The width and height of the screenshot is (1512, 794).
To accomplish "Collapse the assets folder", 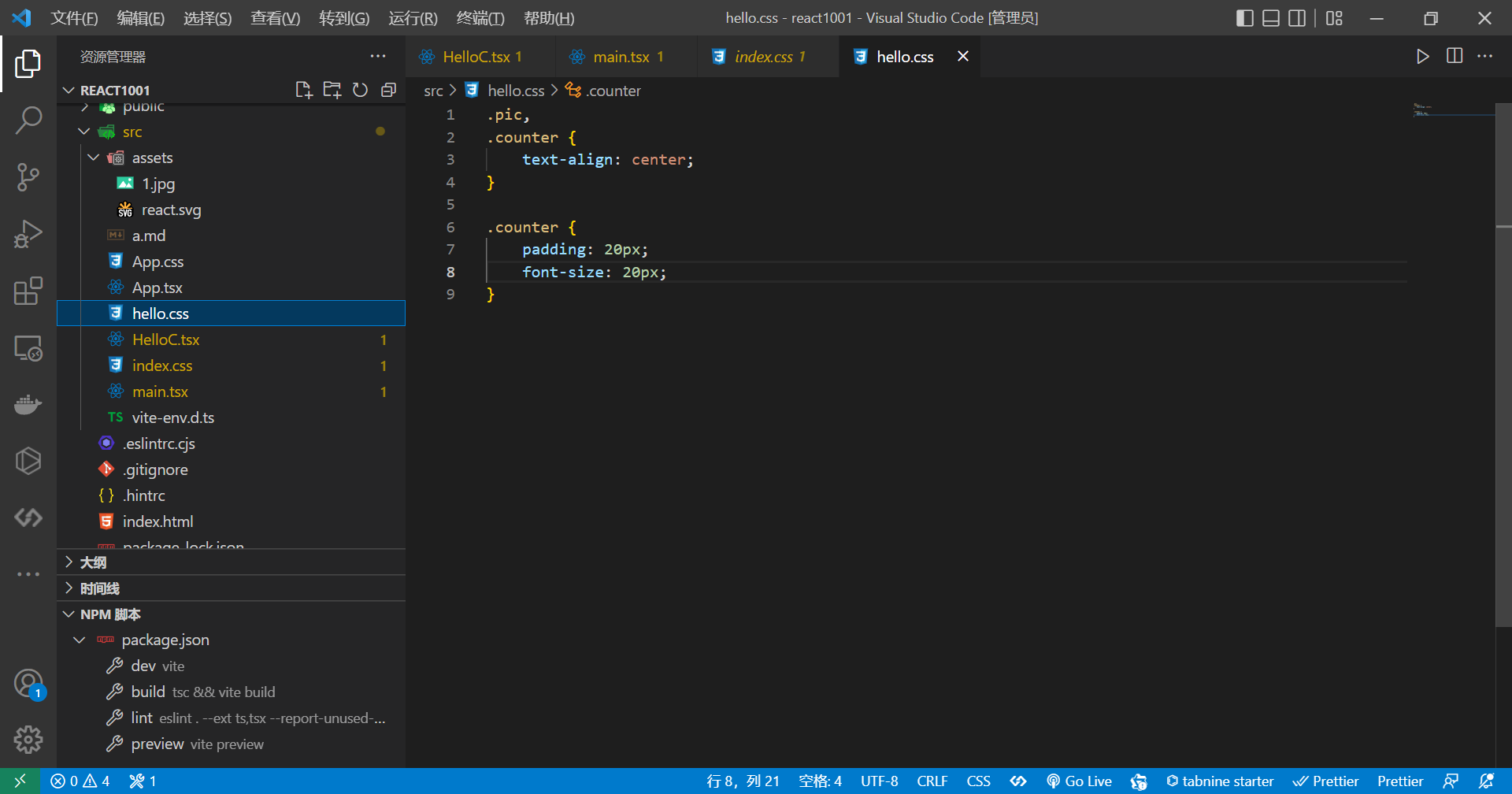I will click(x=94, y=158).
